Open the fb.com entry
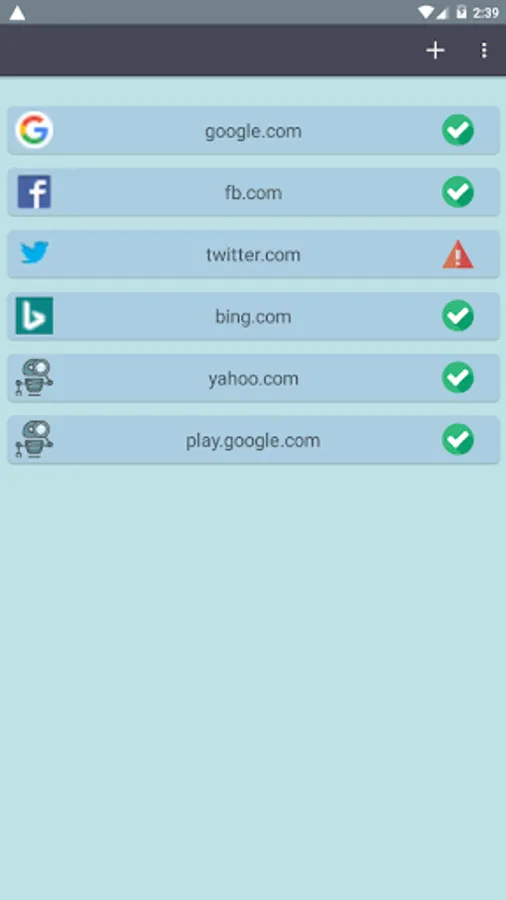This screenshot has width=506, height=900. pyautogui.click(x=253, y=192)
